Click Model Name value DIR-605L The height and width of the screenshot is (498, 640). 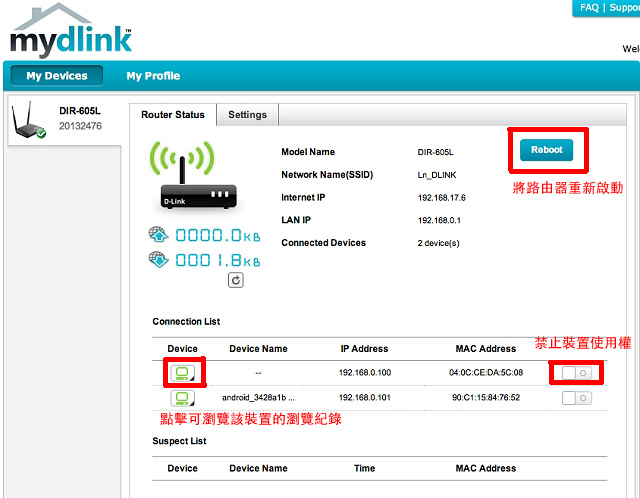pyautogui.click(x=435, y=152)
